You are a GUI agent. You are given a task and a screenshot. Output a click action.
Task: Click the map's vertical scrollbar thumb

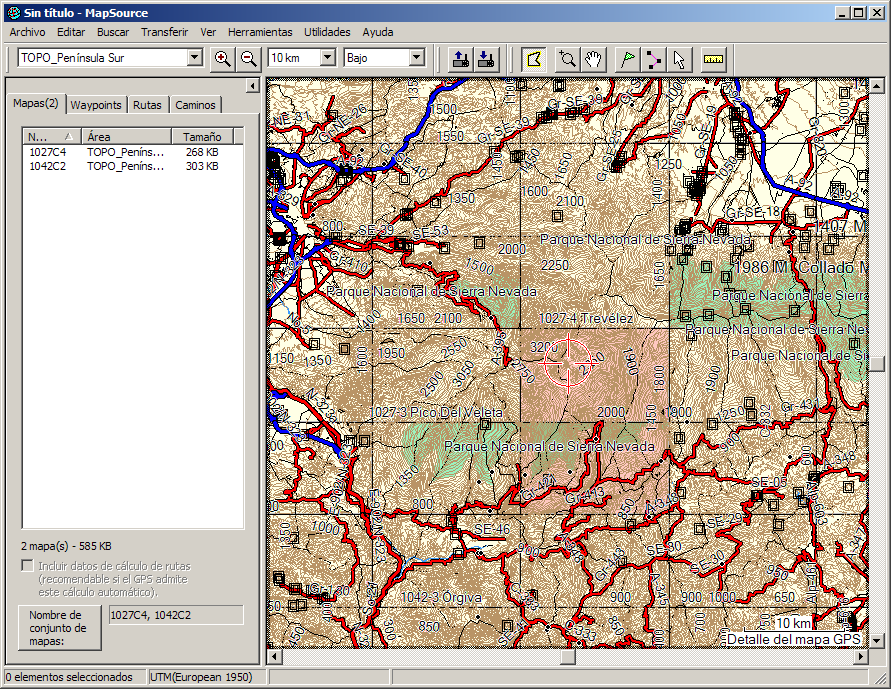coord(876,364)
